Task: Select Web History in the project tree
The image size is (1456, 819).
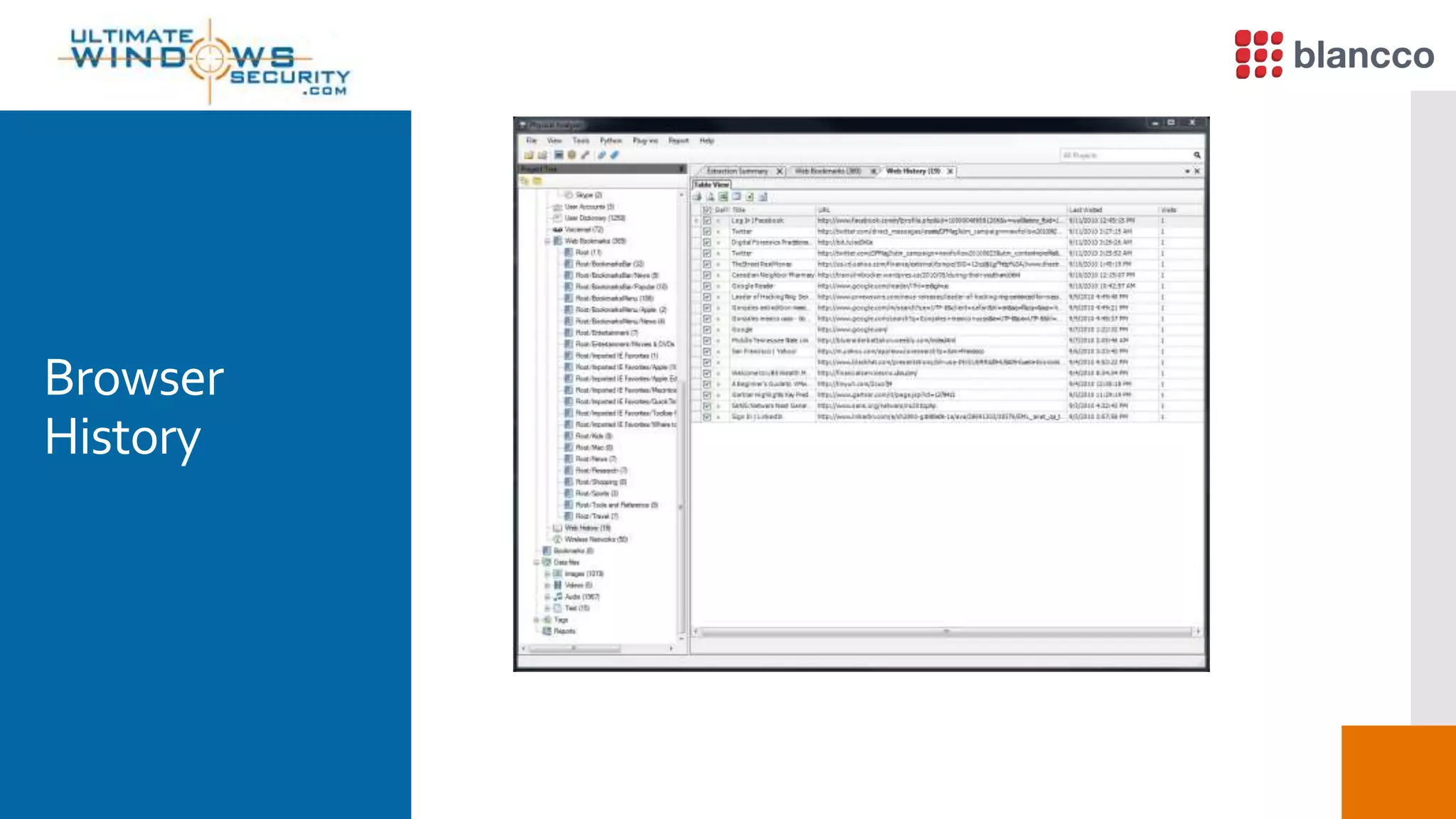Action: coord(587,528)
